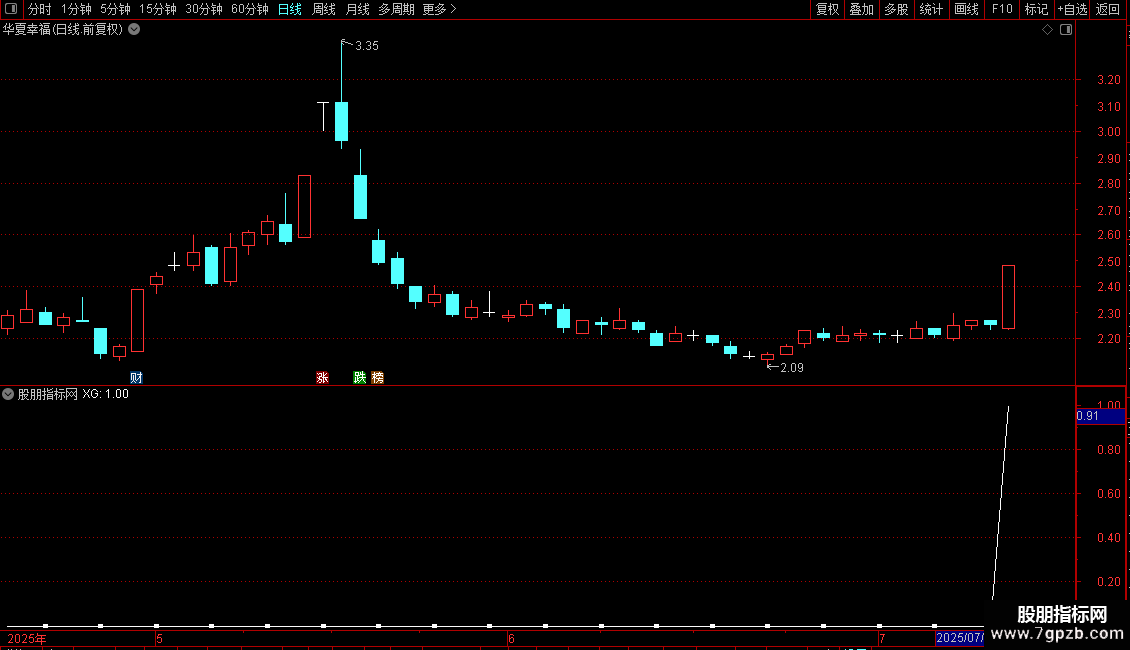Click the 标记 mark button
1130x650 pixels.
pyautogui.click(x=1036, y=9)
